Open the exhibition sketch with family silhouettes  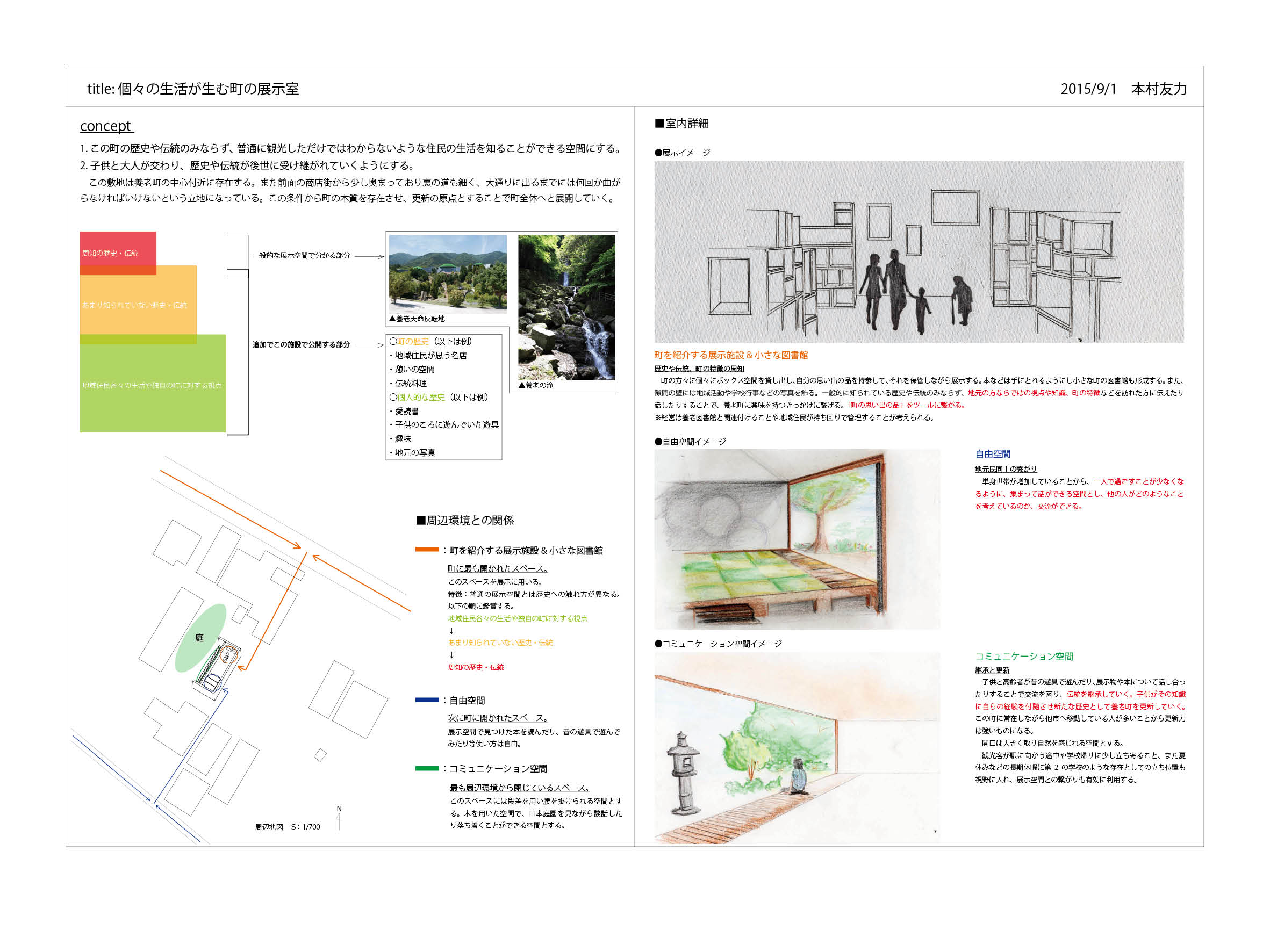tap(919, 252)
